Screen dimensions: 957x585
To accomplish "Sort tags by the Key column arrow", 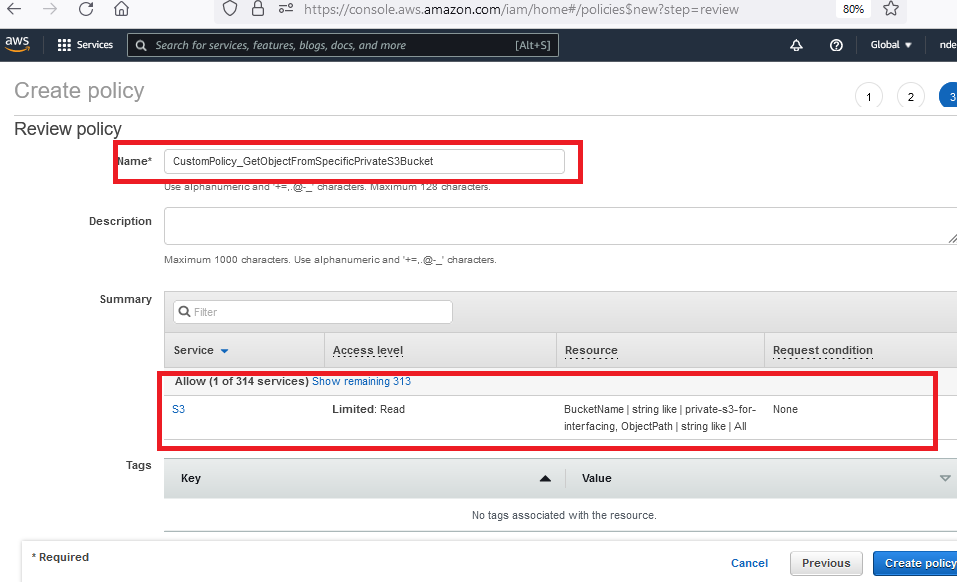I will (545, 479).
